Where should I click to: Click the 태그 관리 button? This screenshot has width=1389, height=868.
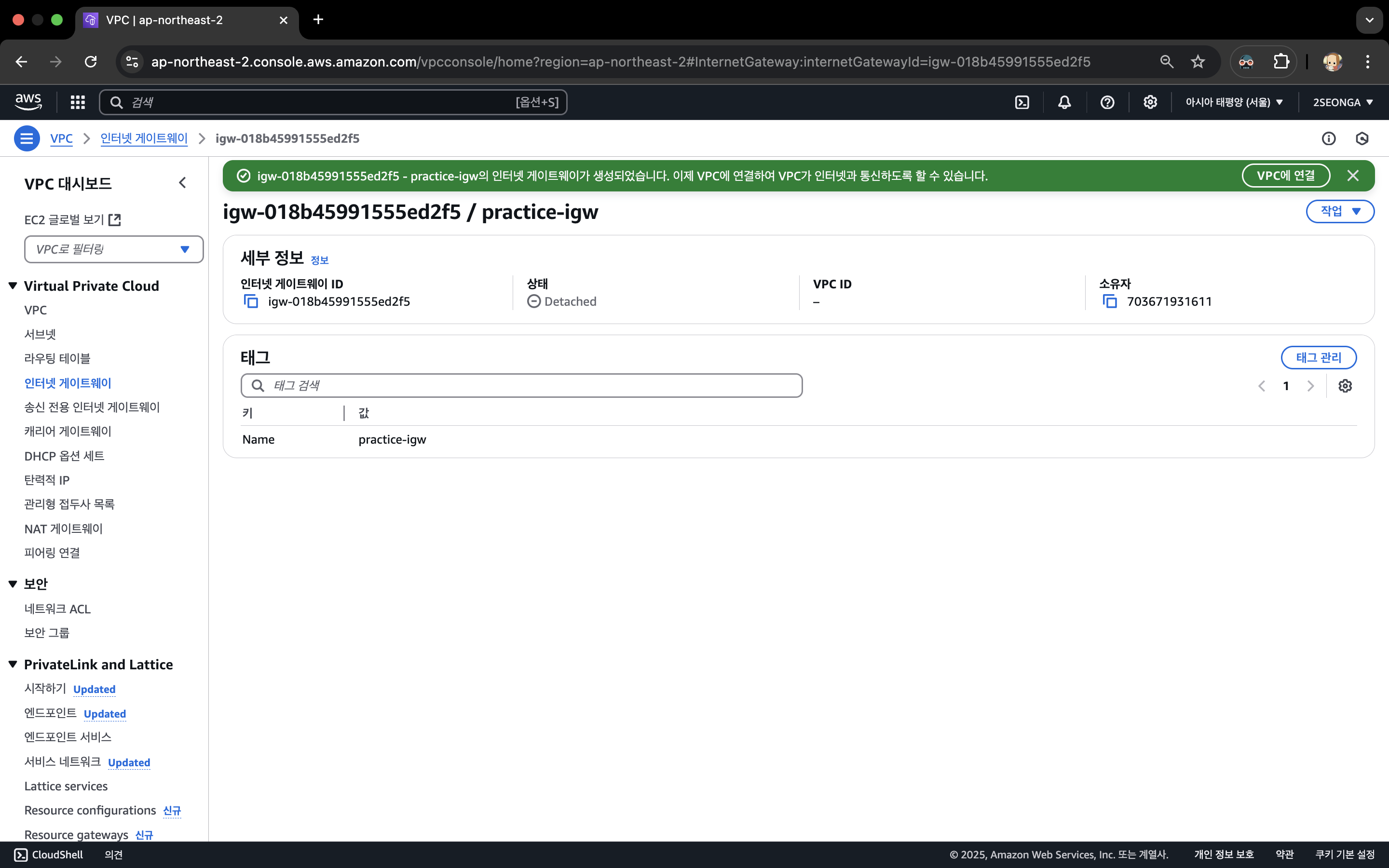[x=1319, y=358]
